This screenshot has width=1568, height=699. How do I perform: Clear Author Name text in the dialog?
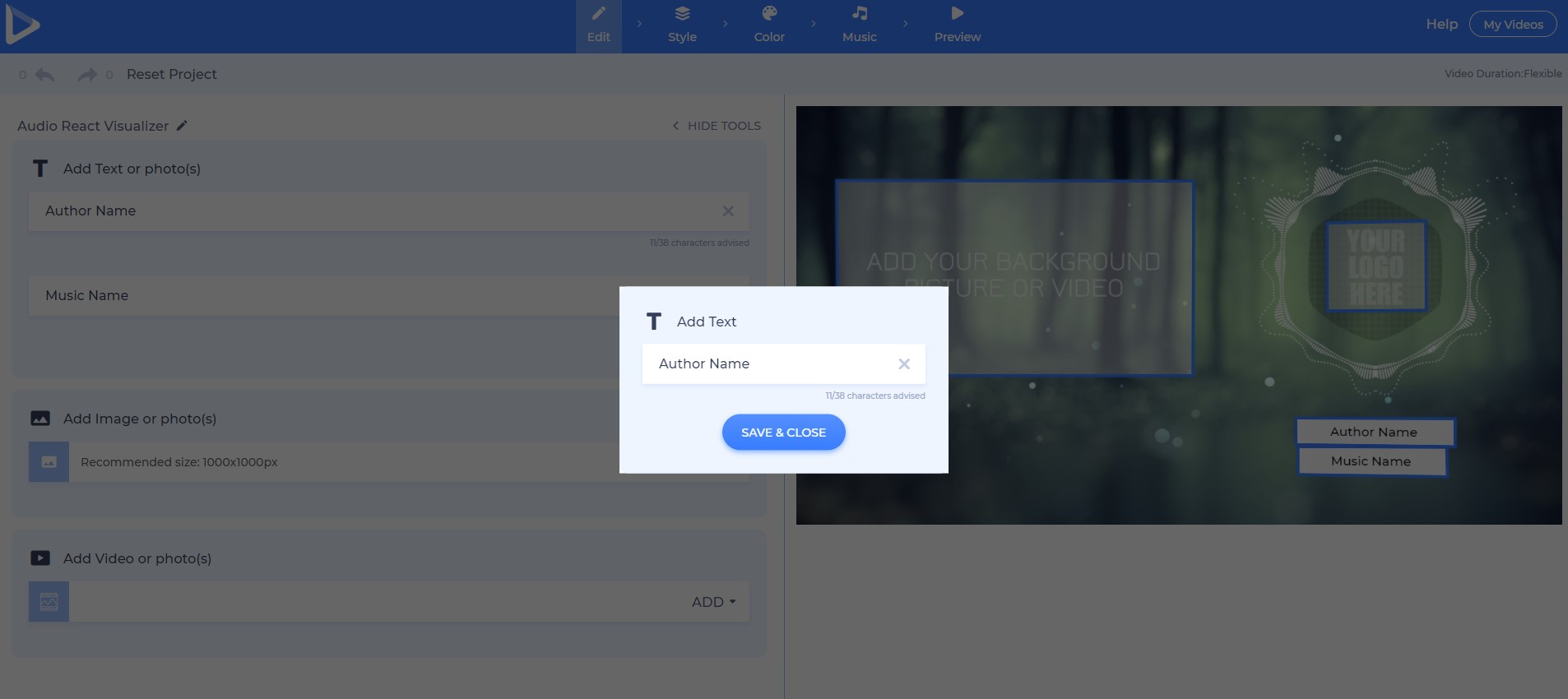(903, 363)
